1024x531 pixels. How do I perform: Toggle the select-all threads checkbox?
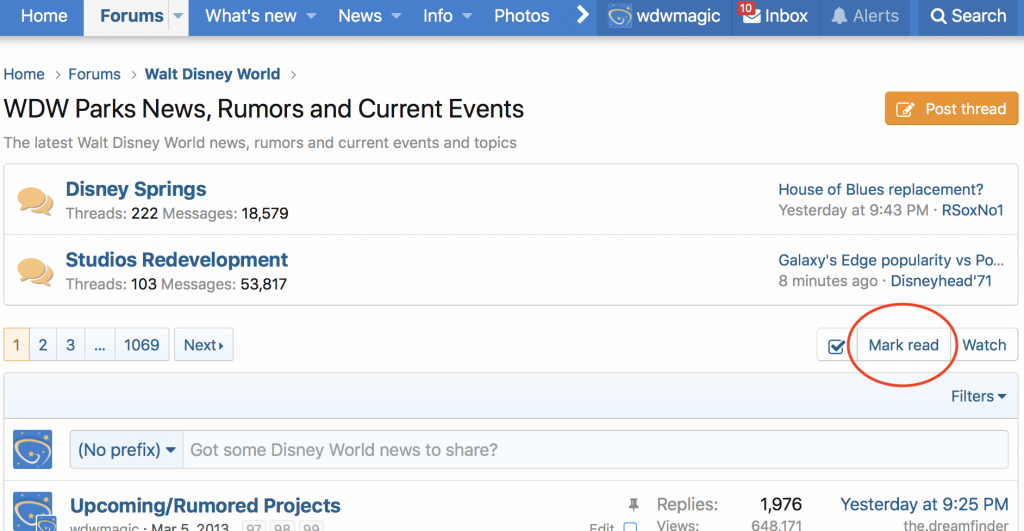pos(836,346)
